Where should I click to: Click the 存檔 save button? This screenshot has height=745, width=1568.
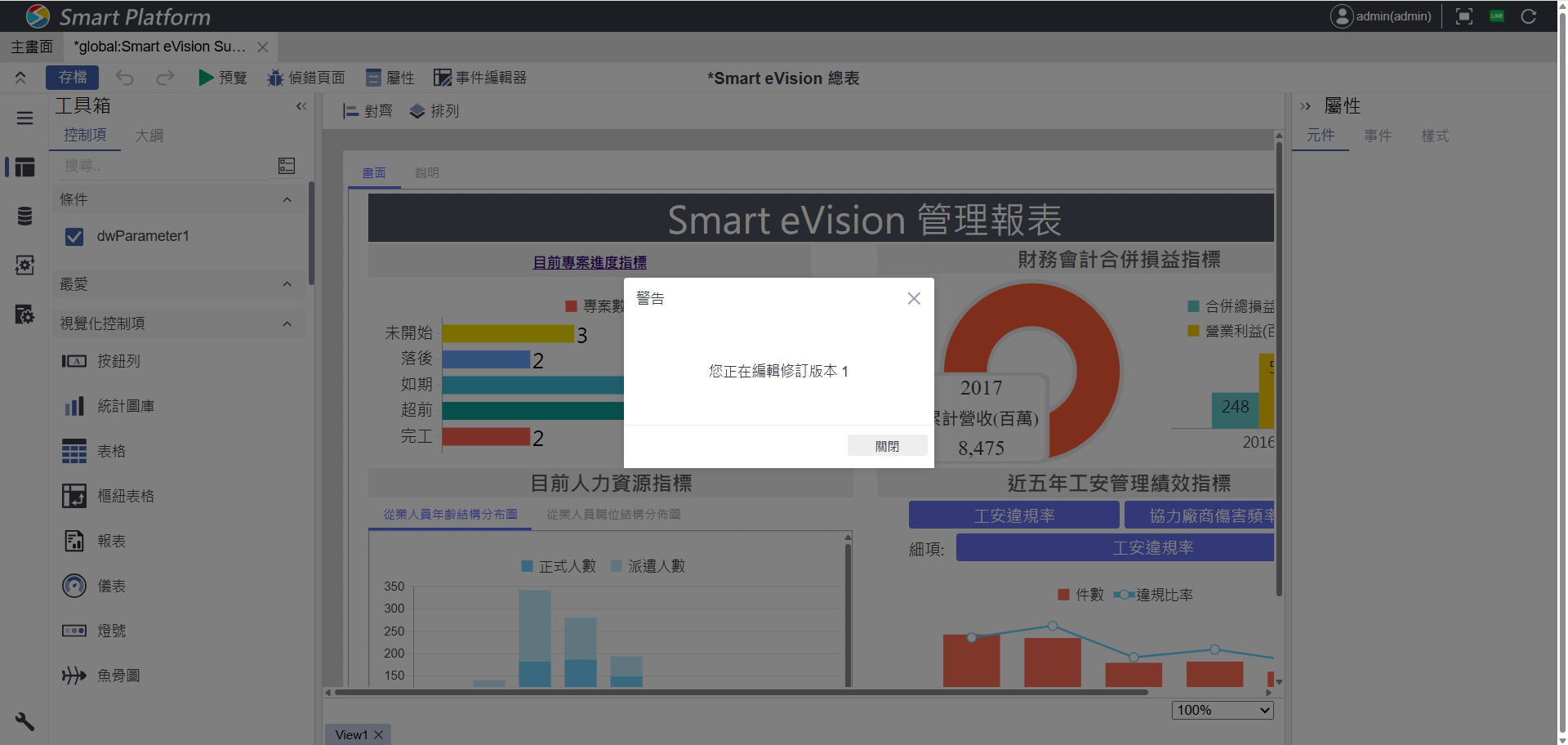click(72, 78)
